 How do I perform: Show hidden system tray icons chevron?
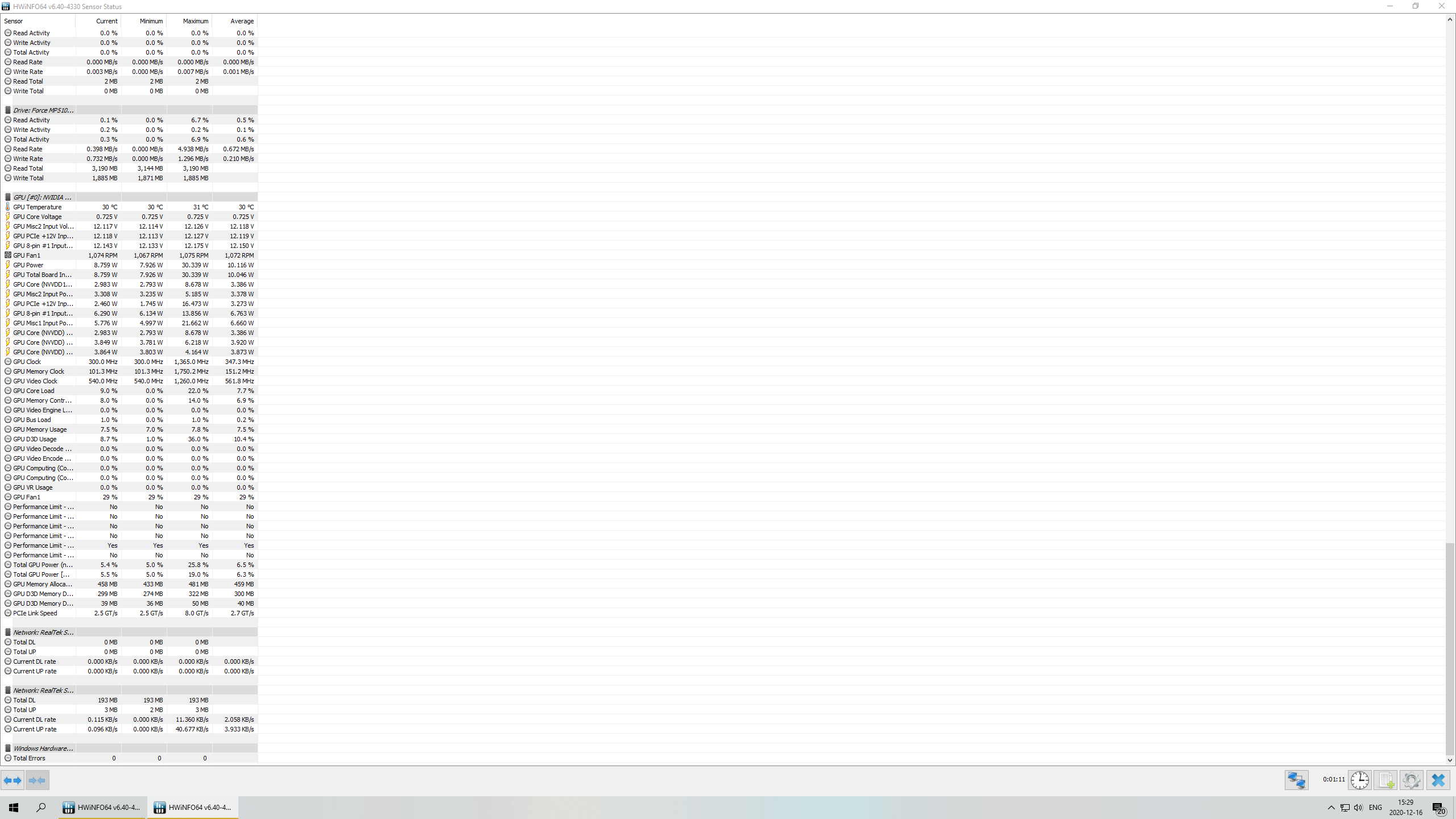1331,808
